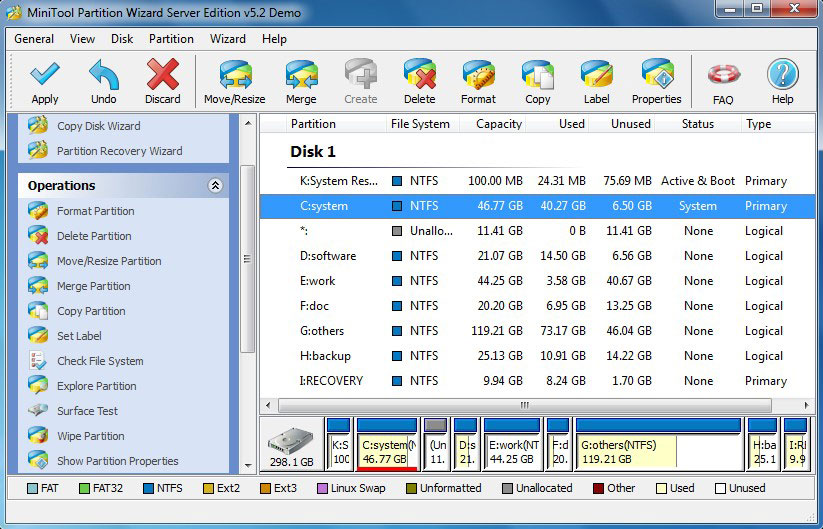Open Show Partition Properties operation
Screen dimensions: 823x529
[x=103, y=461]
